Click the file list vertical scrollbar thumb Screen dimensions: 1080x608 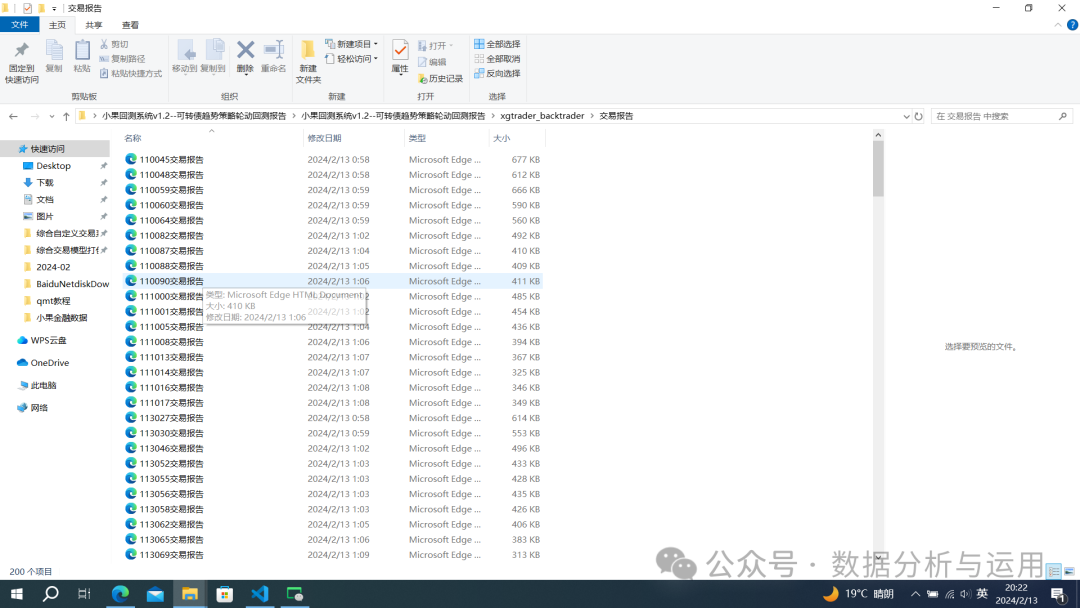pos(878,169)
